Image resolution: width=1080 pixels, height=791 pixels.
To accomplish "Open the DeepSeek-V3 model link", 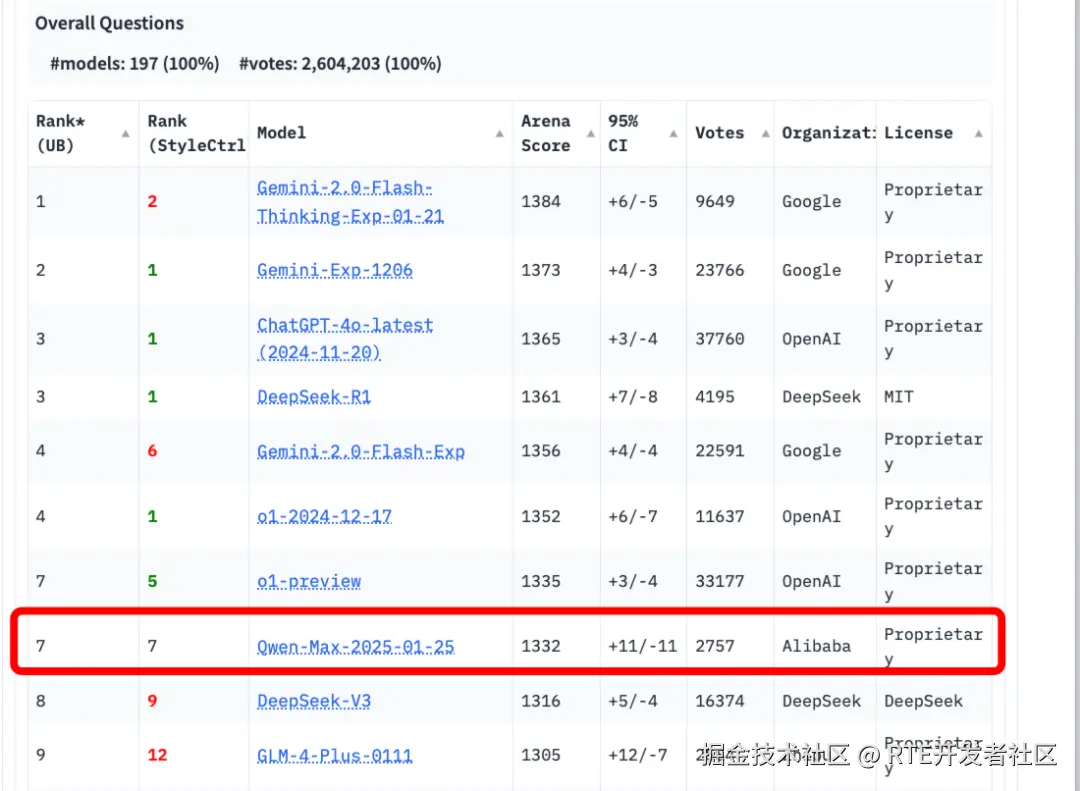I will pyautogui.click(x=313, y=701).
